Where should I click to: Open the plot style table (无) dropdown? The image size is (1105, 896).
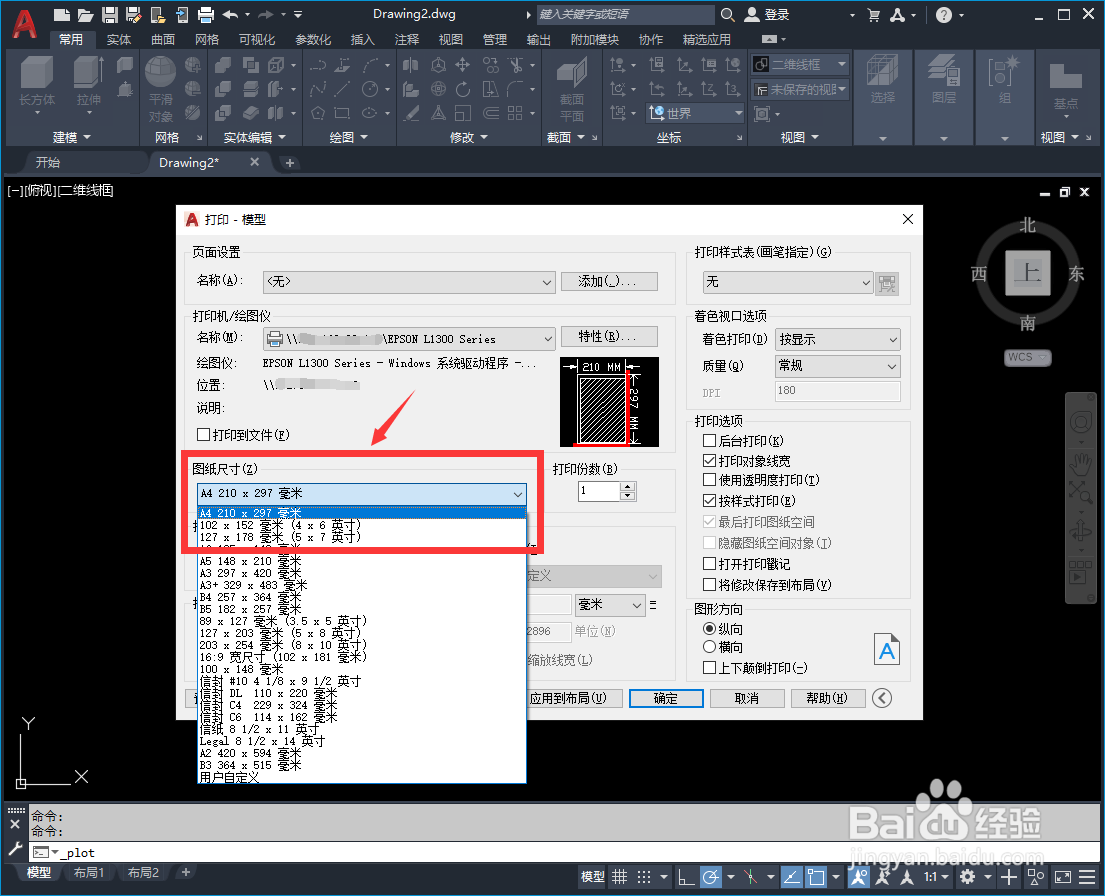[788, 282]
